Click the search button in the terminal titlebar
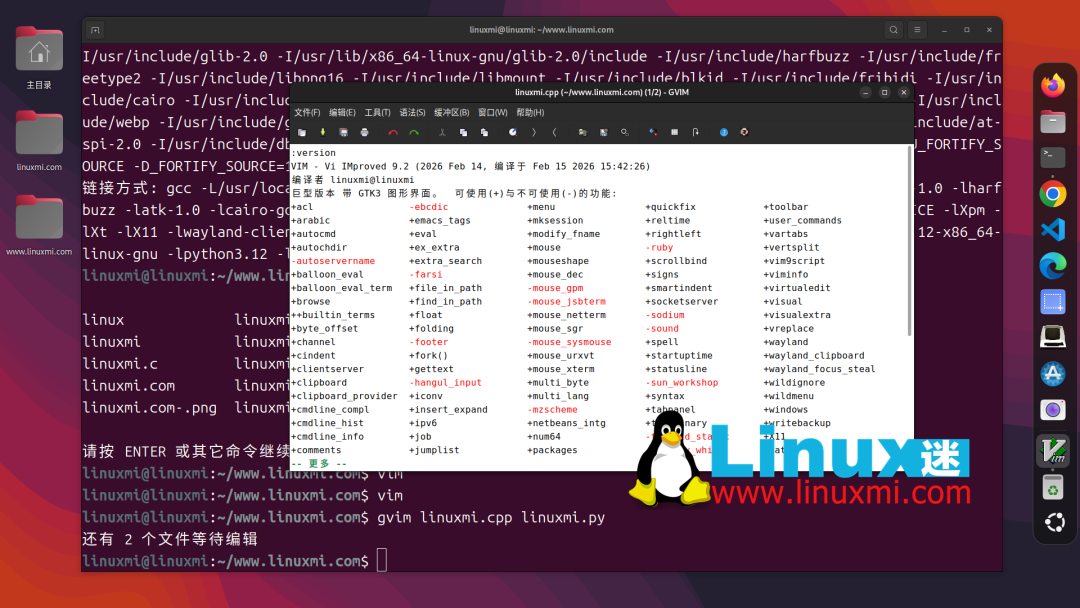 coord(893,30)
